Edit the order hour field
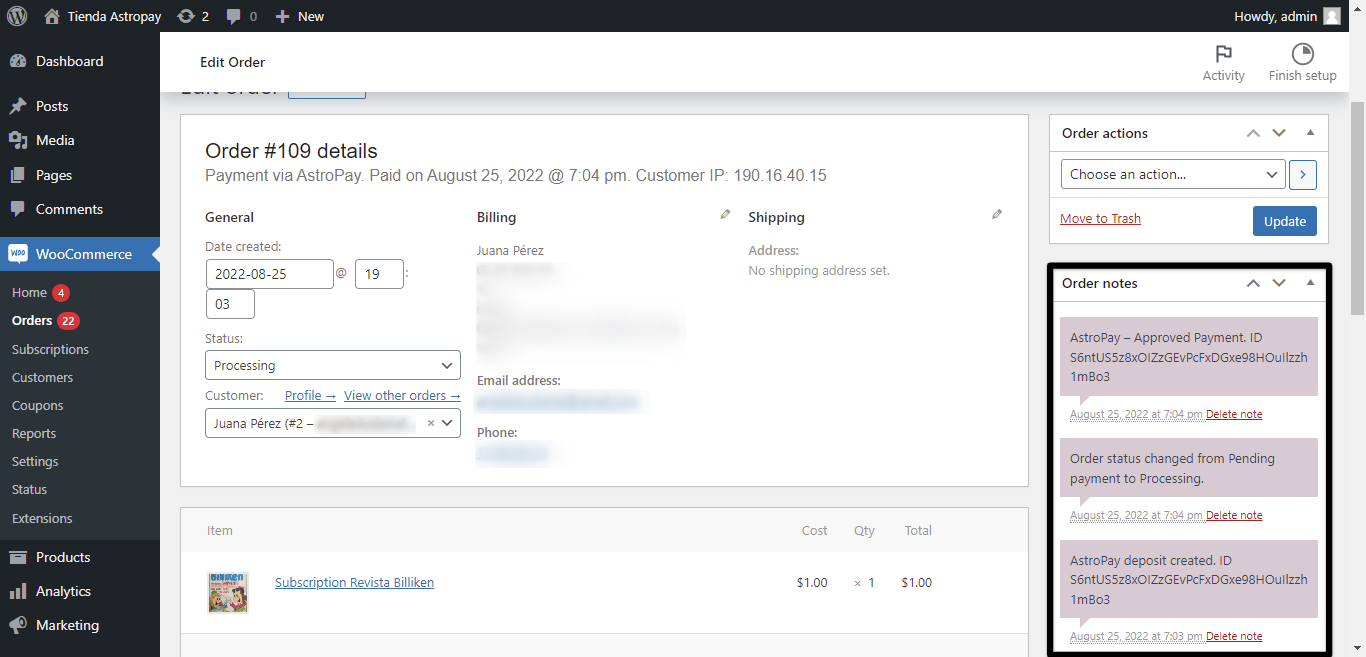This screenshot has height=657, width=1366. click(x=379, y=274)
